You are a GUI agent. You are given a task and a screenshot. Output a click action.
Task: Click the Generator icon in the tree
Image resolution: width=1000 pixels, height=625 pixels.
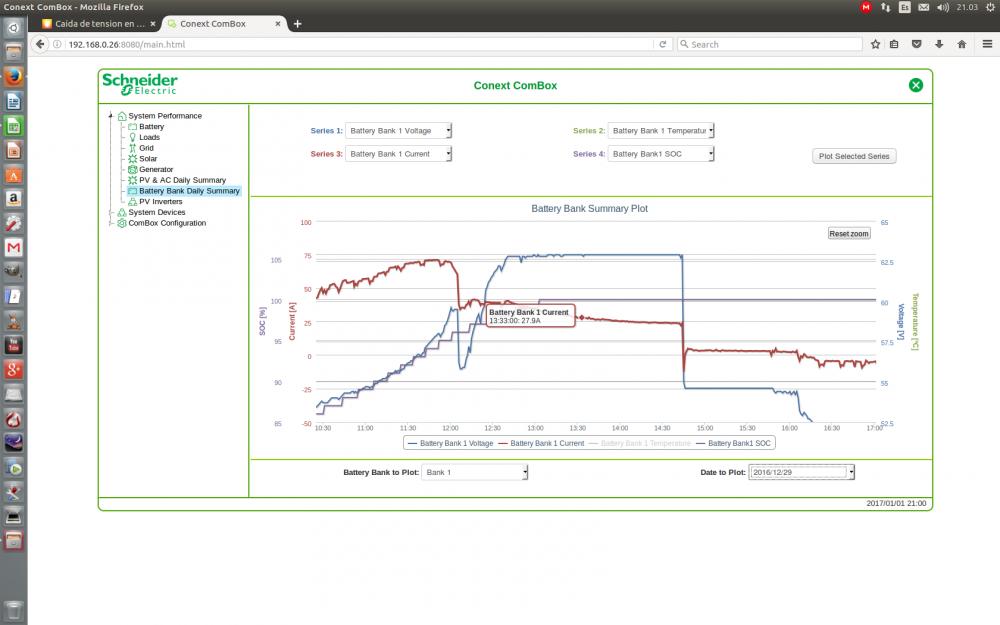click(133, 170)
